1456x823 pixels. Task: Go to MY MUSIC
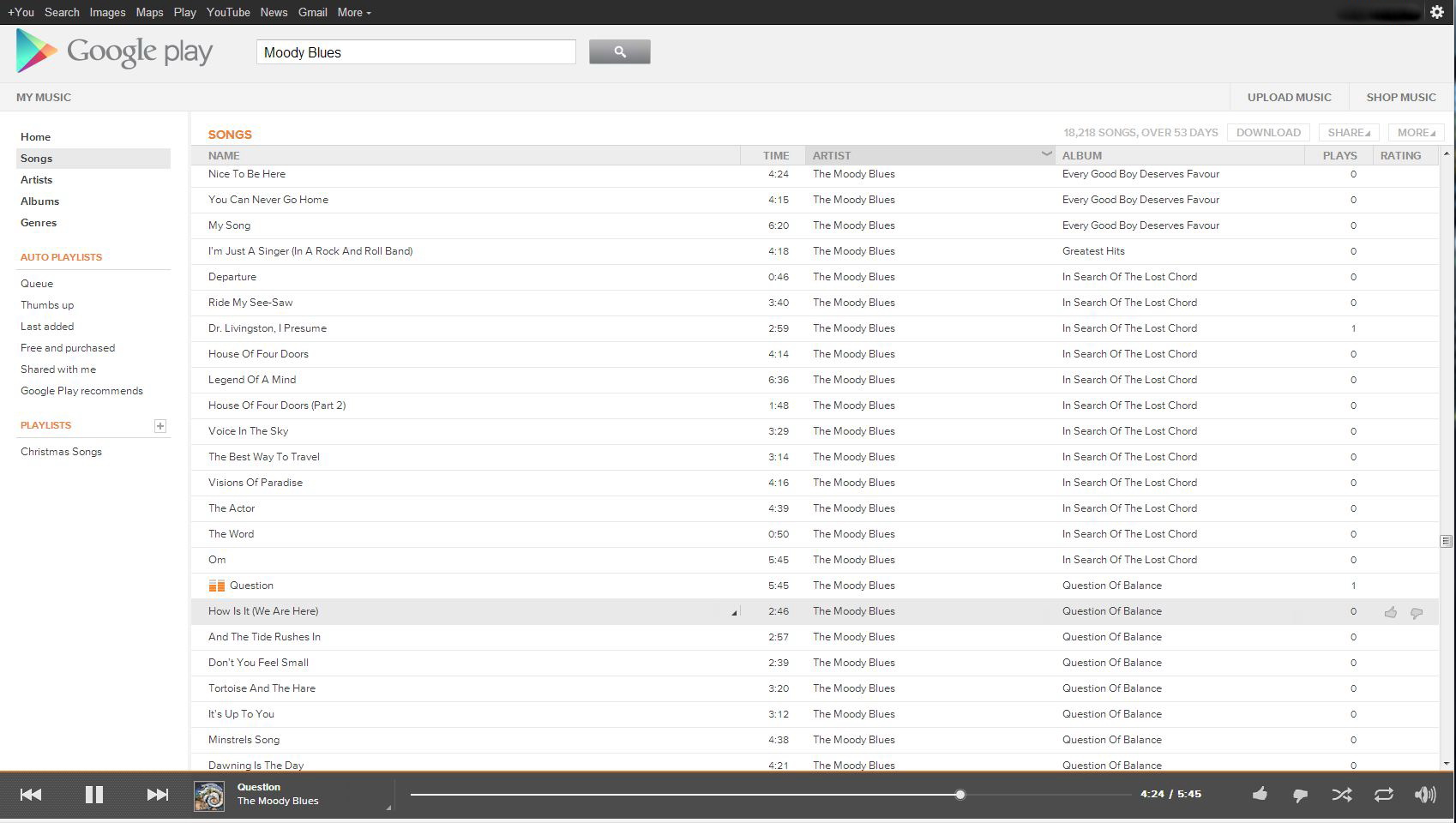tap(44, 97)
